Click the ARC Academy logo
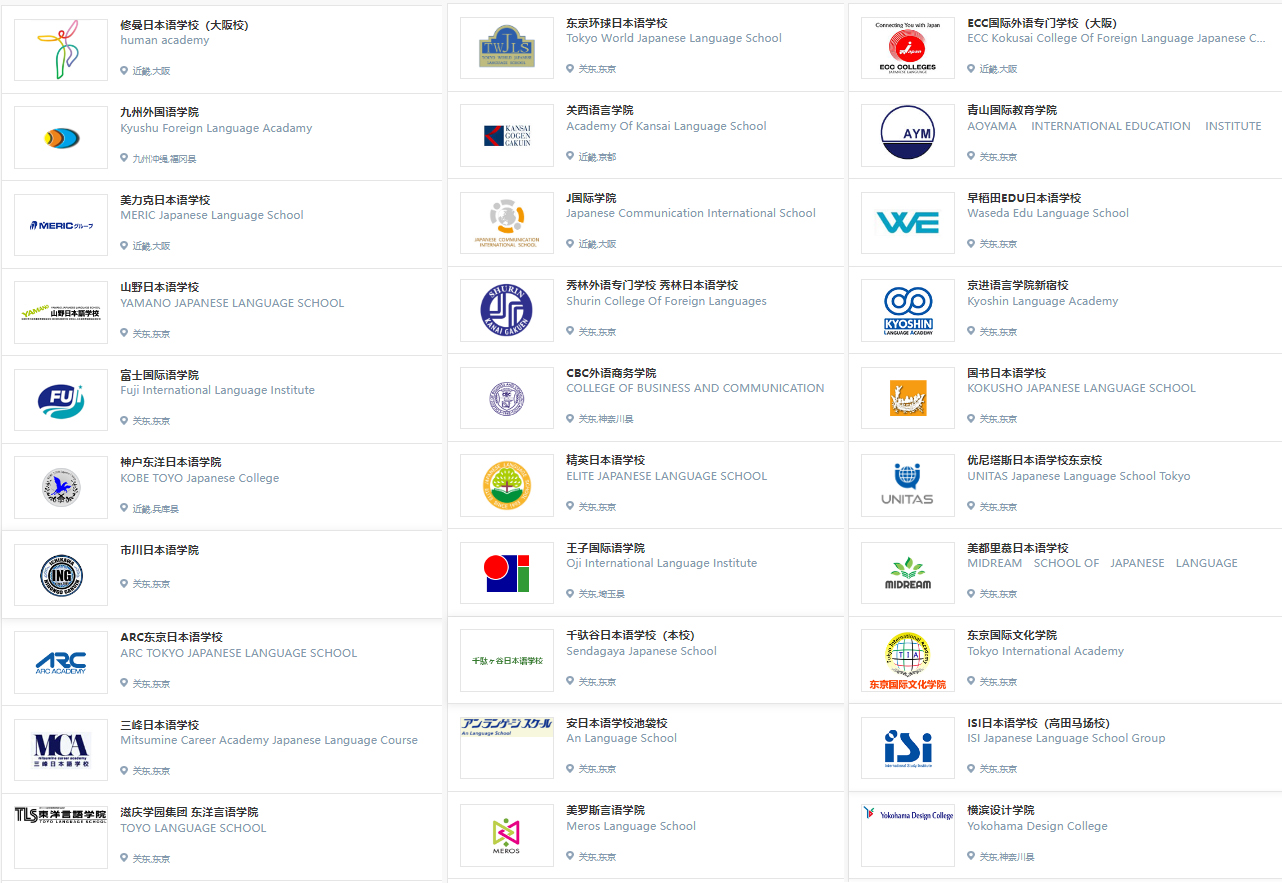1282x883 pixels. pyautogui.click(x=60, y=662)
